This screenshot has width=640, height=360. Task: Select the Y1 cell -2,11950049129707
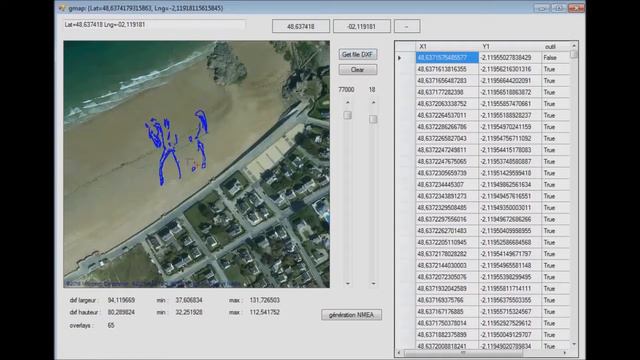[x=510, y=335]
